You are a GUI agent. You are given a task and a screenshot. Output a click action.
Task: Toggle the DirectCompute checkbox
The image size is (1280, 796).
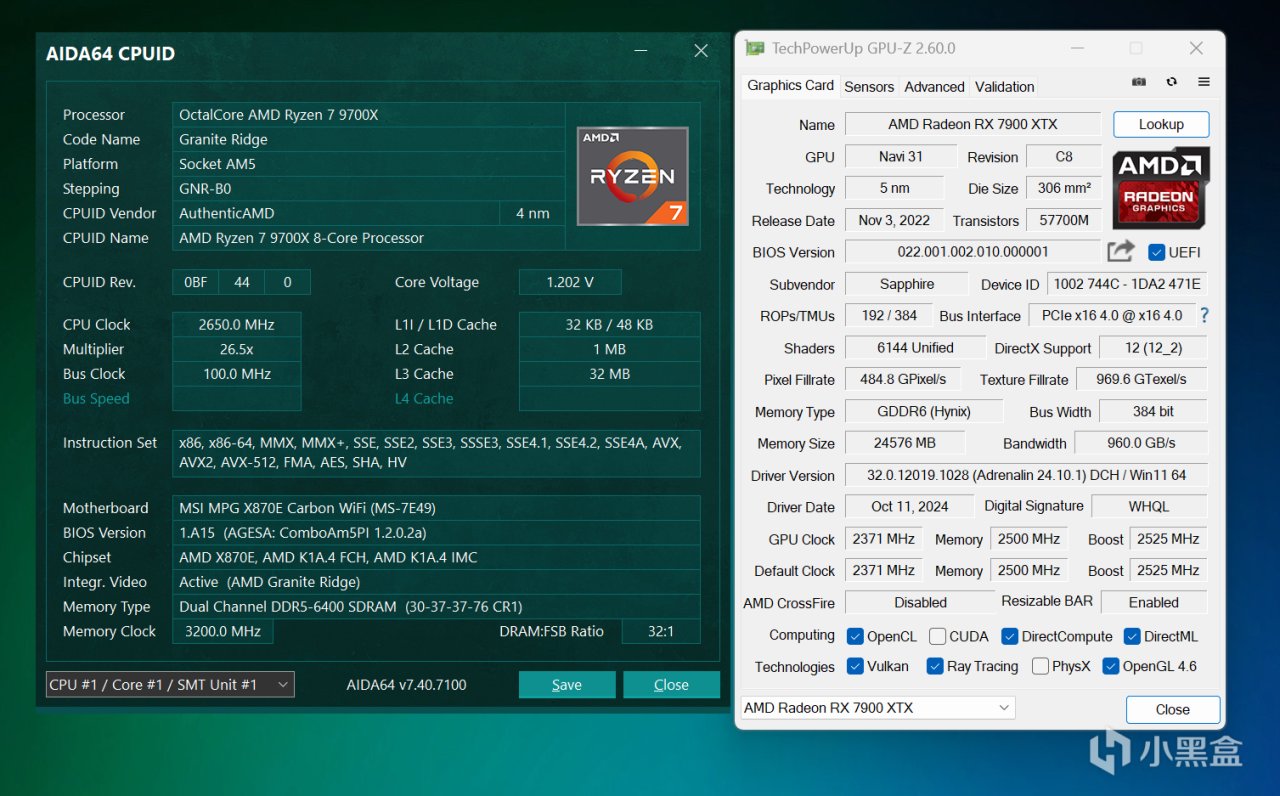click(x=1010, y=636)
